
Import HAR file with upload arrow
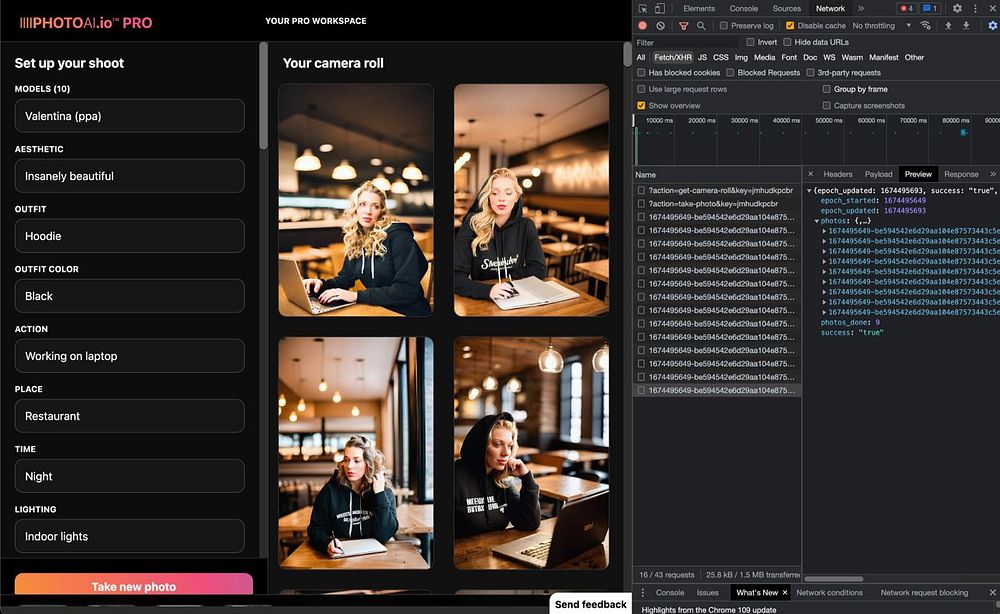(948, 26)
